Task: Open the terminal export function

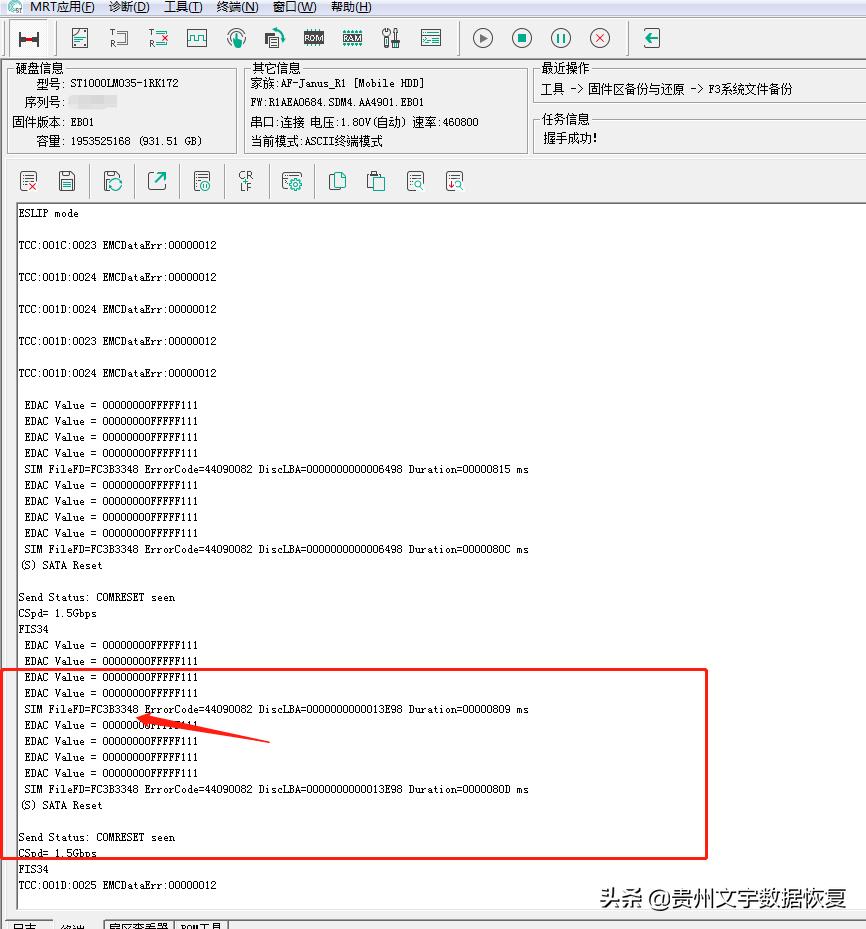Action: pos(157,181)
